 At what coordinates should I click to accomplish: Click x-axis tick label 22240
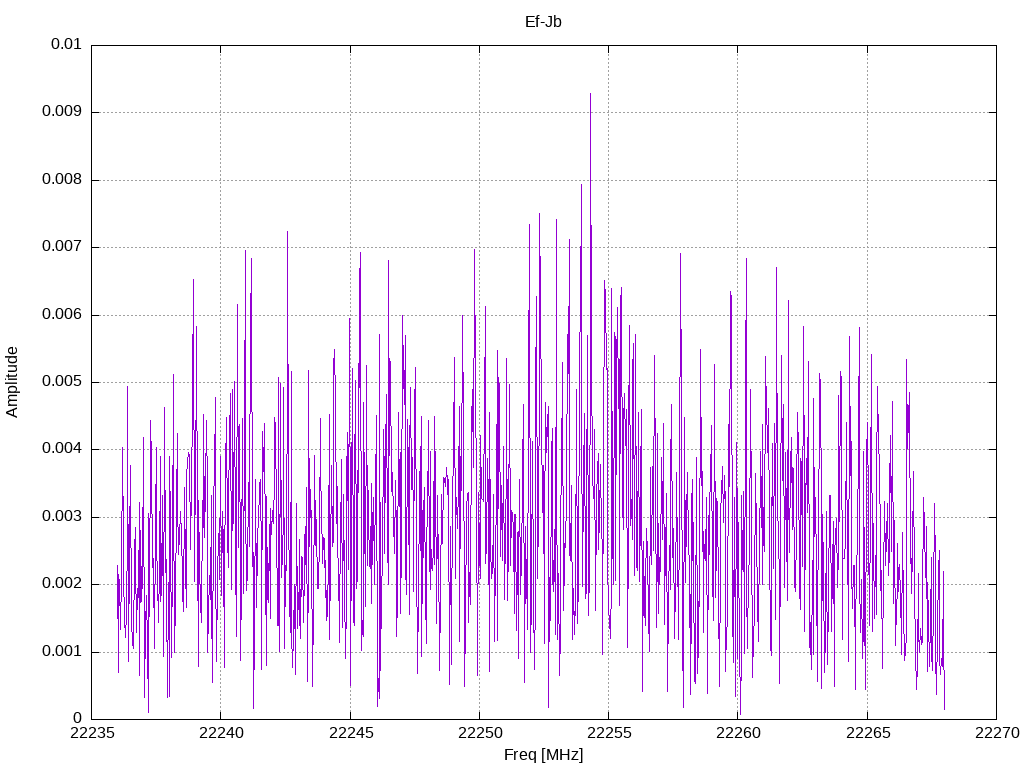[221, 733]
